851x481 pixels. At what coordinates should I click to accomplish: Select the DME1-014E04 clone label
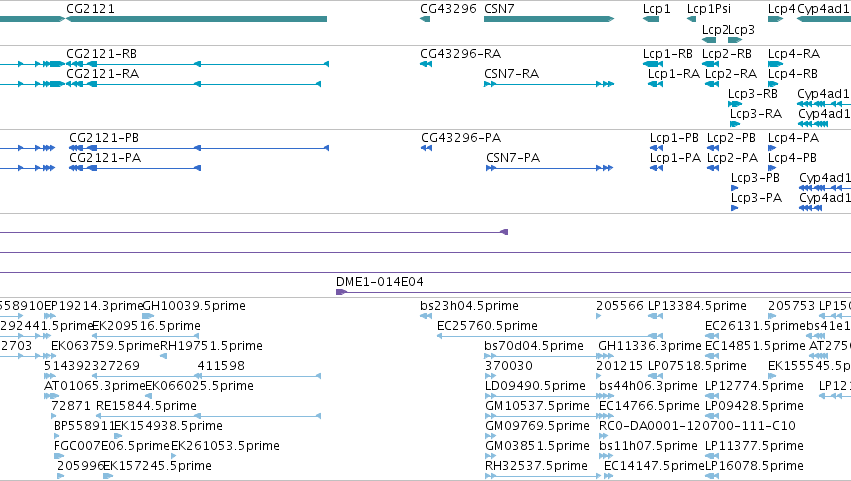[x=379, y=282]
